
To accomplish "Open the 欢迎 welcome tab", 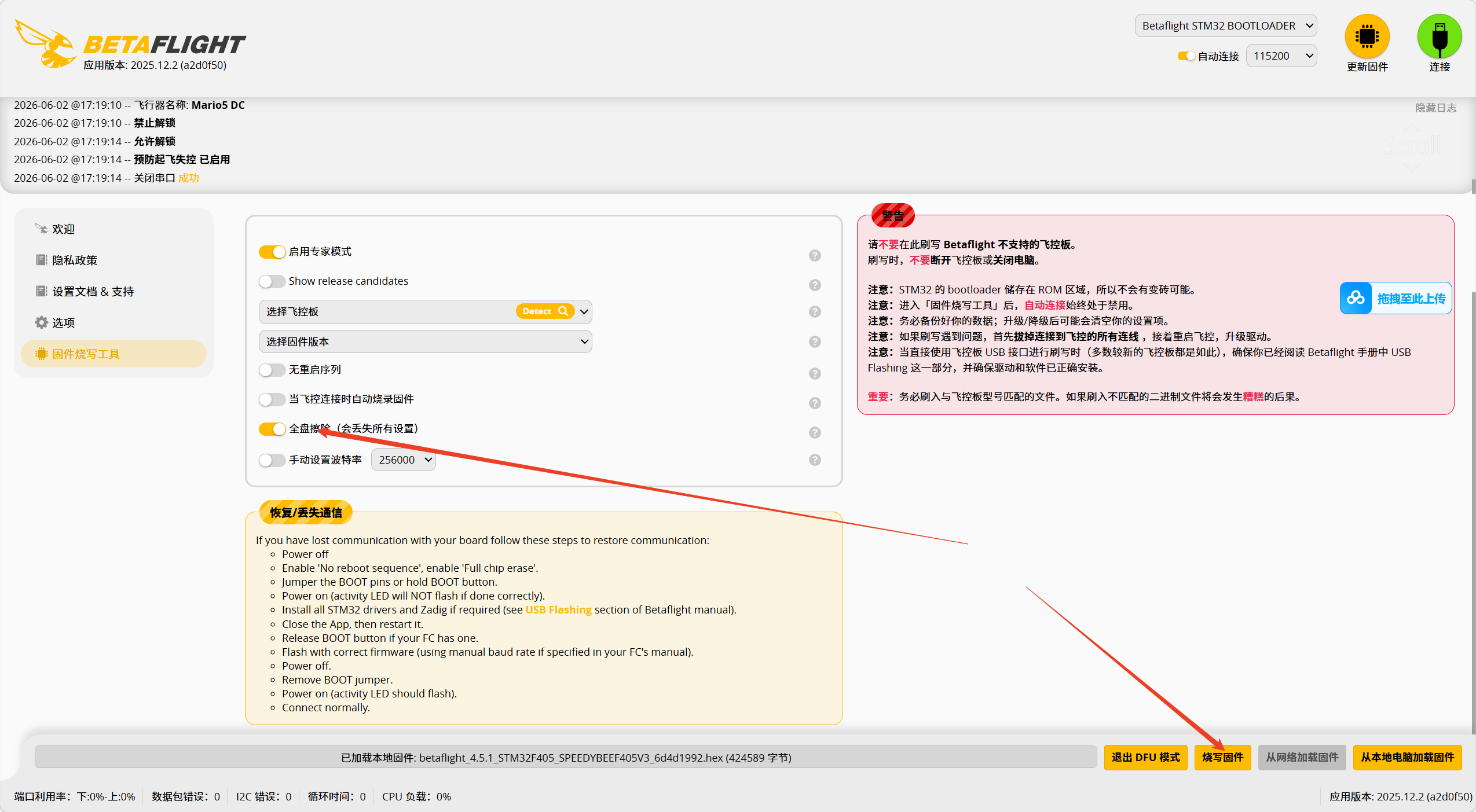I will click(113, 229).
